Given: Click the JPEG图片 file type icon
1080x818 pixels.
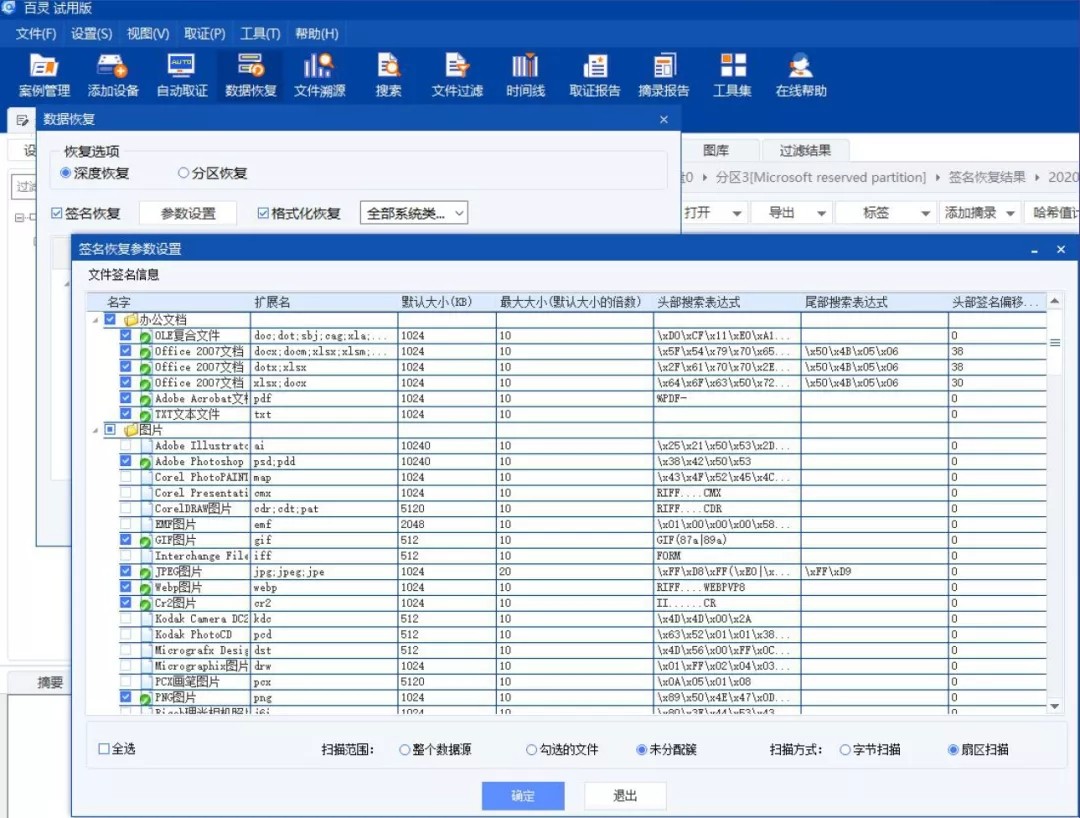Looking at the screenshot, I should click(145, 572).
